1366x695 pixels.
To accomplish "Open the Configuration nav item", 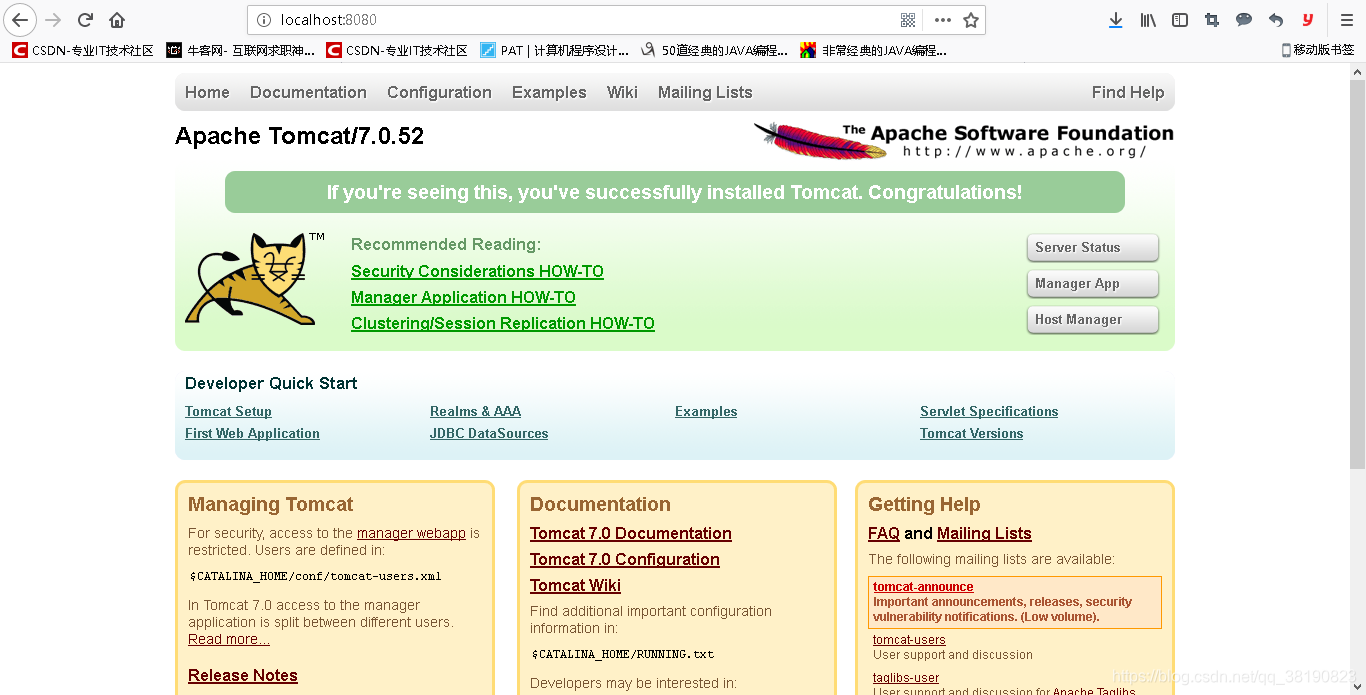I will click(x=439, y=92).
